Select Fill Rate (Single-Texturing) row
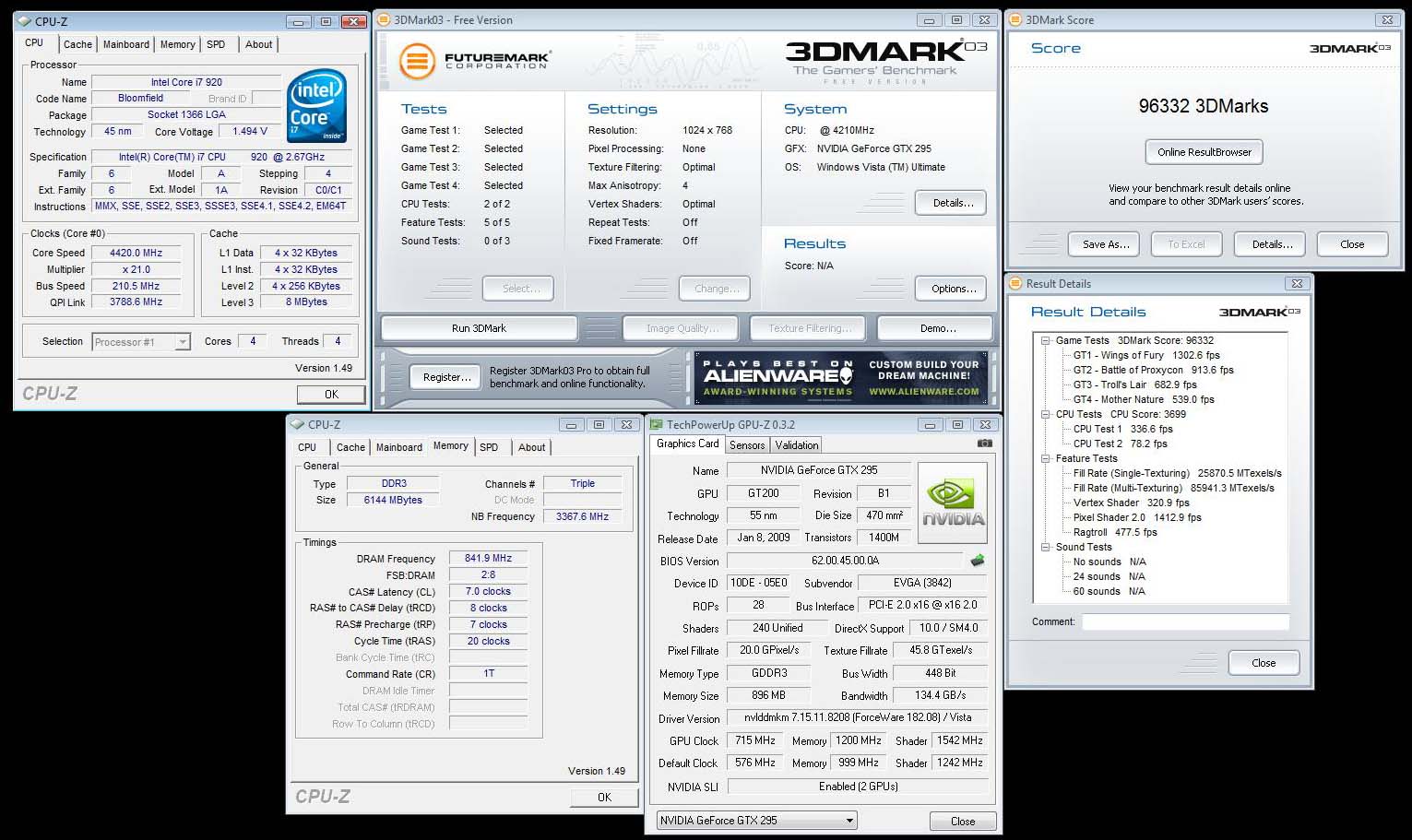This screenshot has height=840, width=1412. tap(1177, 473)
